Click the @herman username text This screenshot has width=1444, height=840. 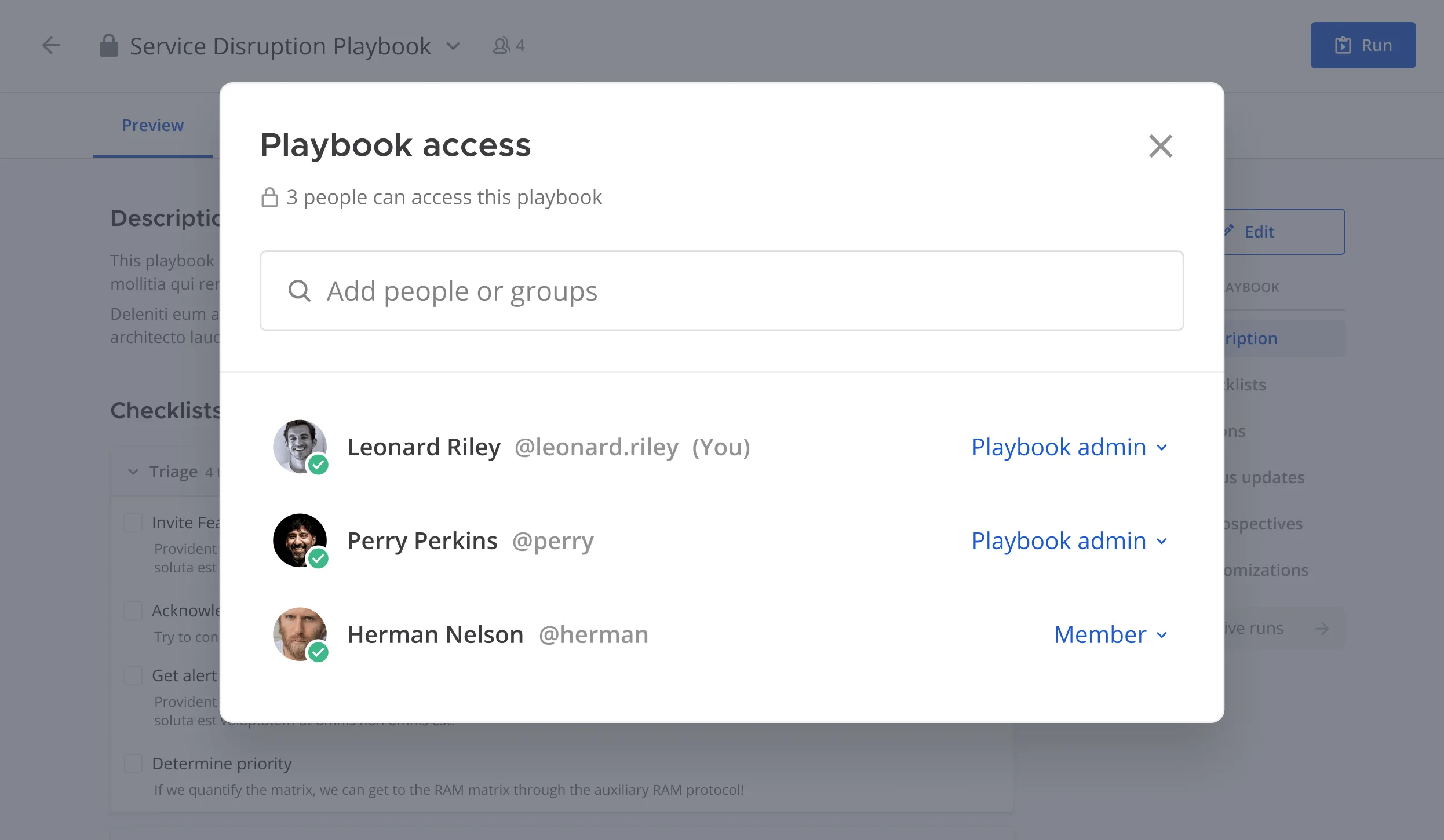click(593, 635)
